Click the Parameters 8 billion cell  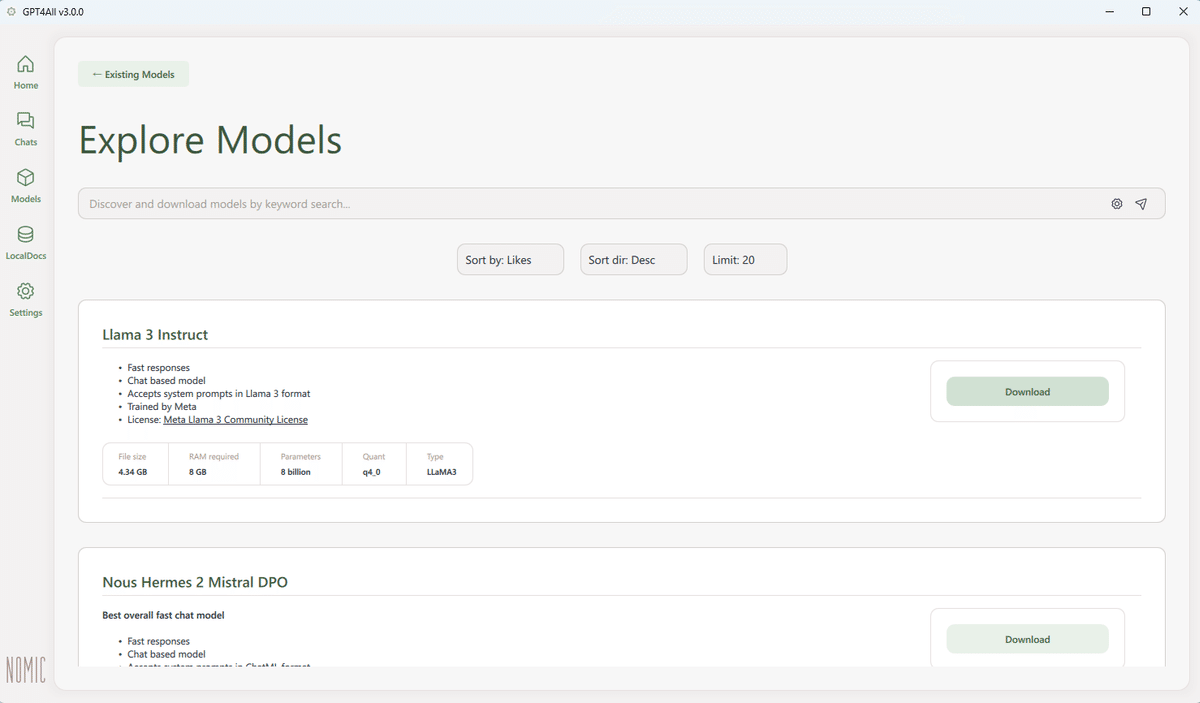pos(300,464)
